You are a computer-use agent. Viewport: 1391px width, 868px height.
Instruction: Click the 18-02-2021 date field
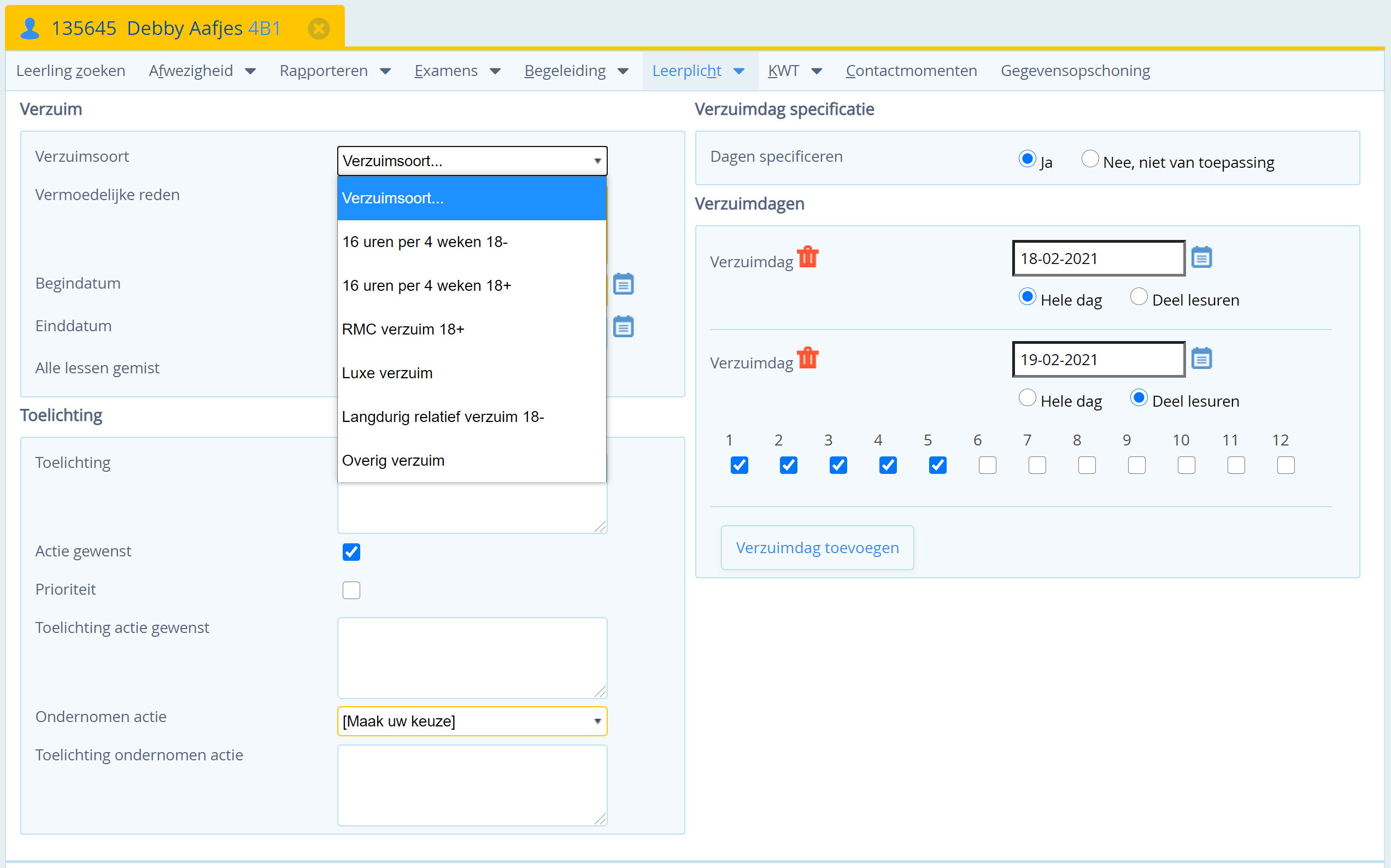1099,259
